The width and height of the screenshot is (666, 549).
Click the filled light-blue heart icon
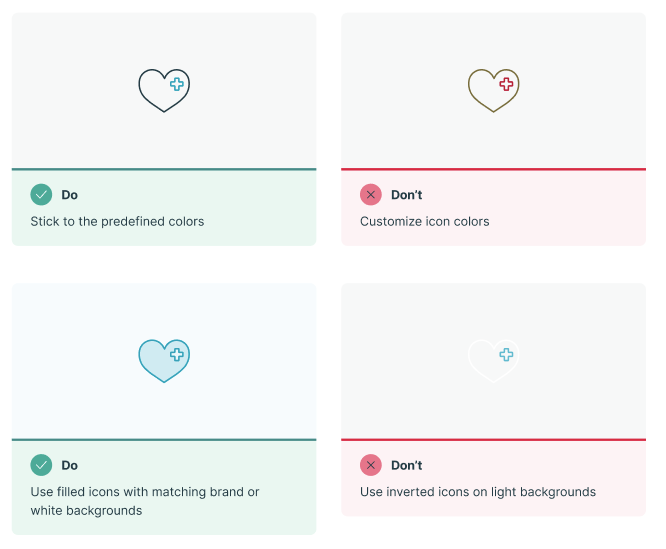(164, 361)
